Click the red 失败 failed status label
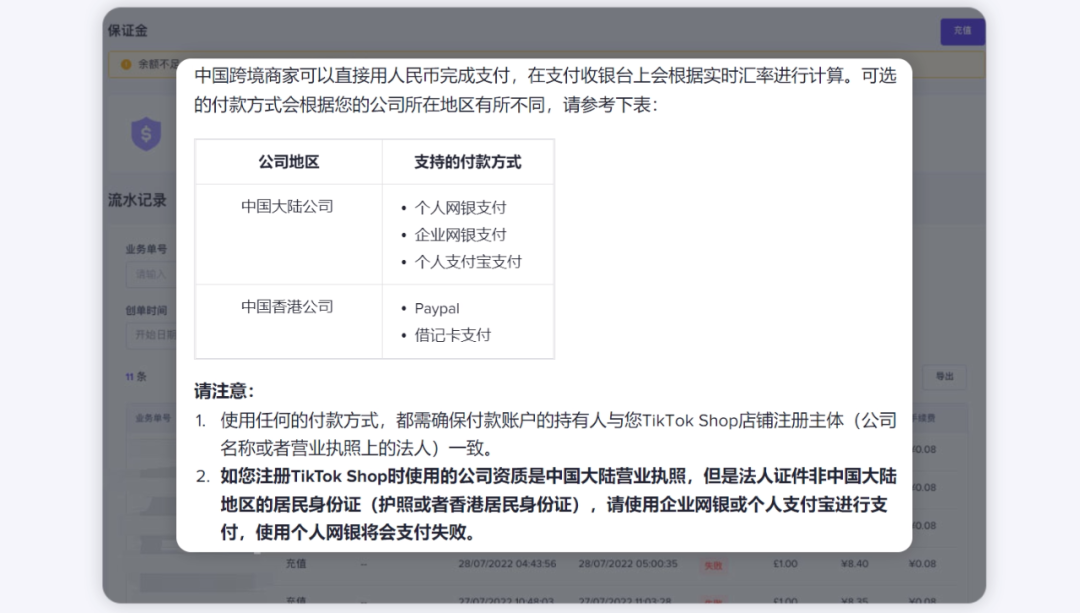 (x=714, y=564)
